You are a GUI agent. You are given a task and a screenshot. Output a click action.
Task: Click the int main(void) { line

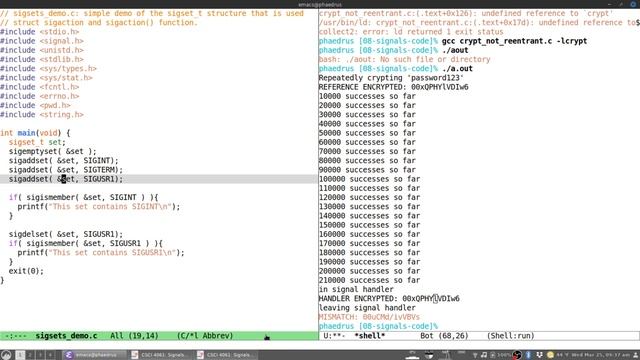point(35,133)
